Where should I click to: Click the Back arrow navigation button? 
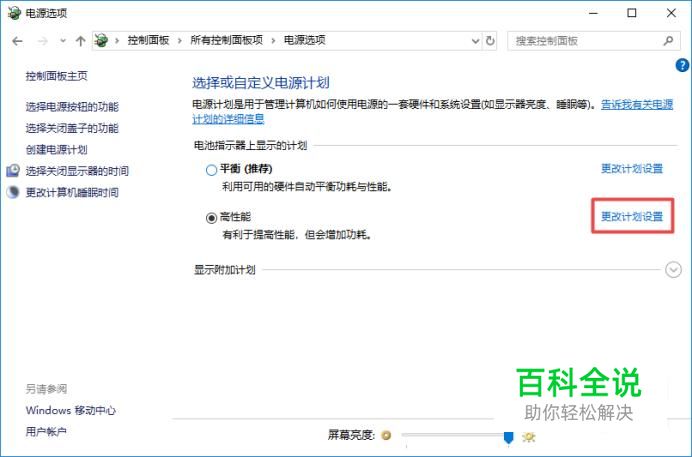tap(17, 41)
